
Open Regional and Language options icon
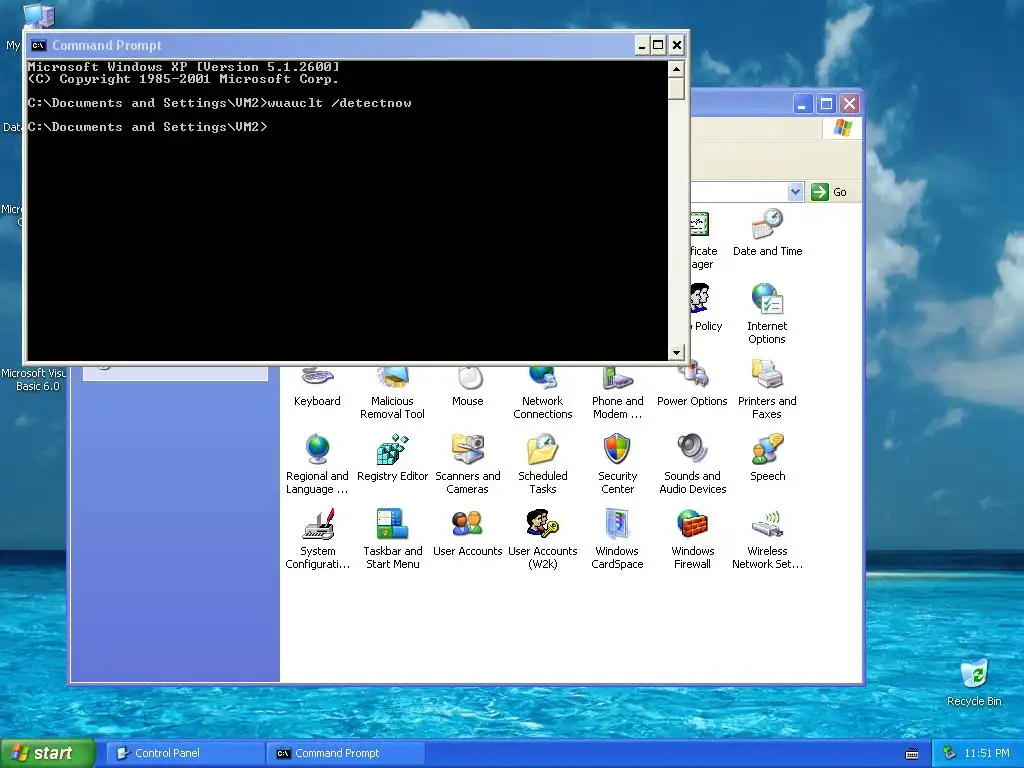click(x=317, y=464)
